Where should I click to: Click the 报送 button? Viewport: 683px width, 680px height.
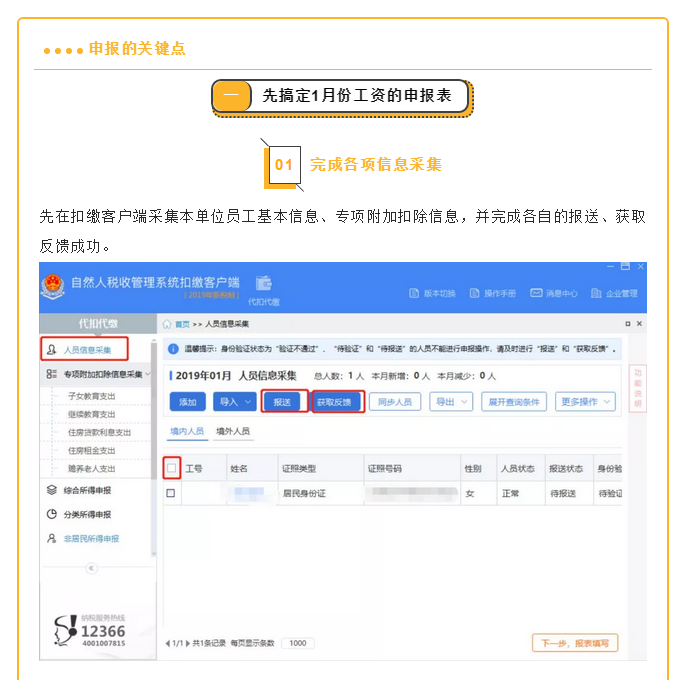pos(284,402)
